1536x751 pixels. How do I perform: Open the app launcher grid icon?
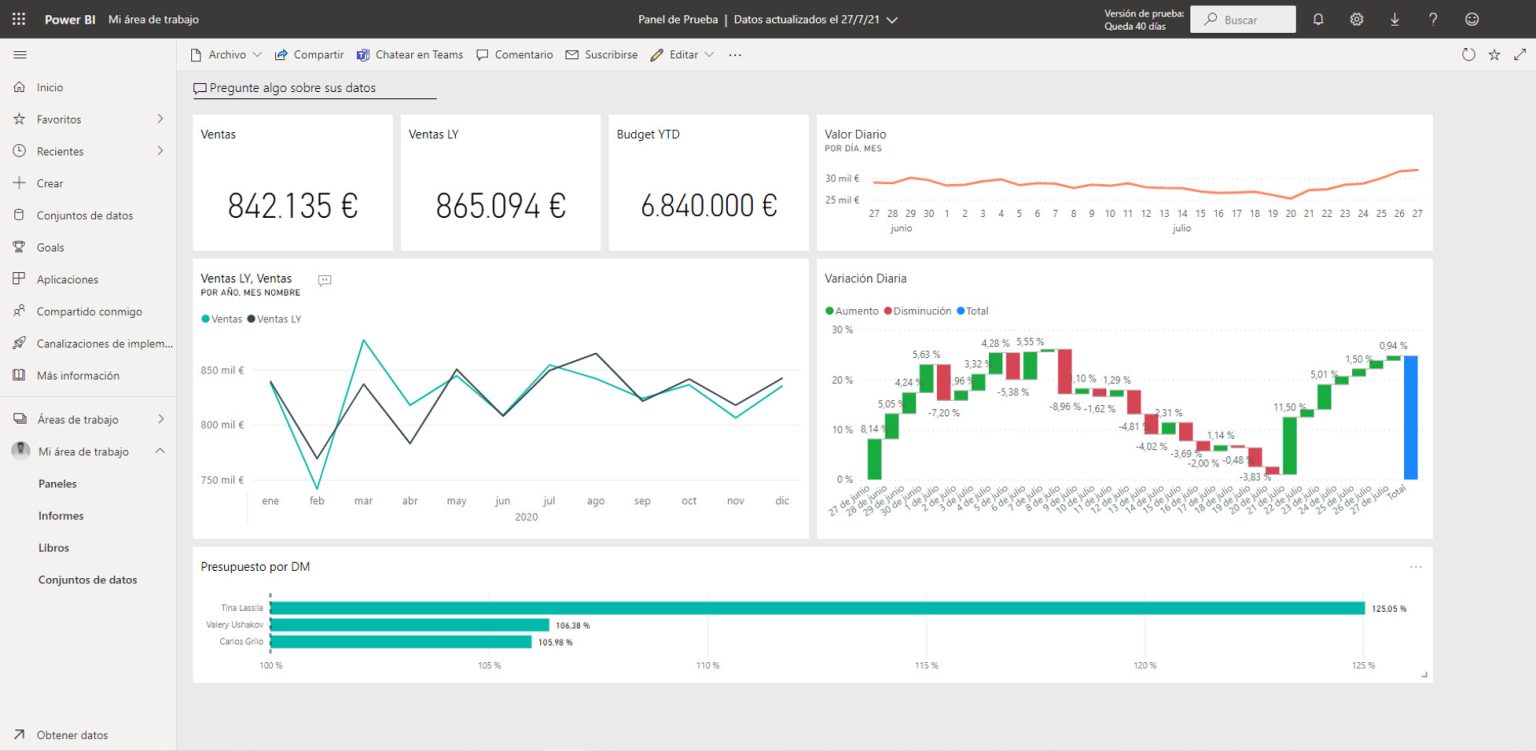coord(19,19)
